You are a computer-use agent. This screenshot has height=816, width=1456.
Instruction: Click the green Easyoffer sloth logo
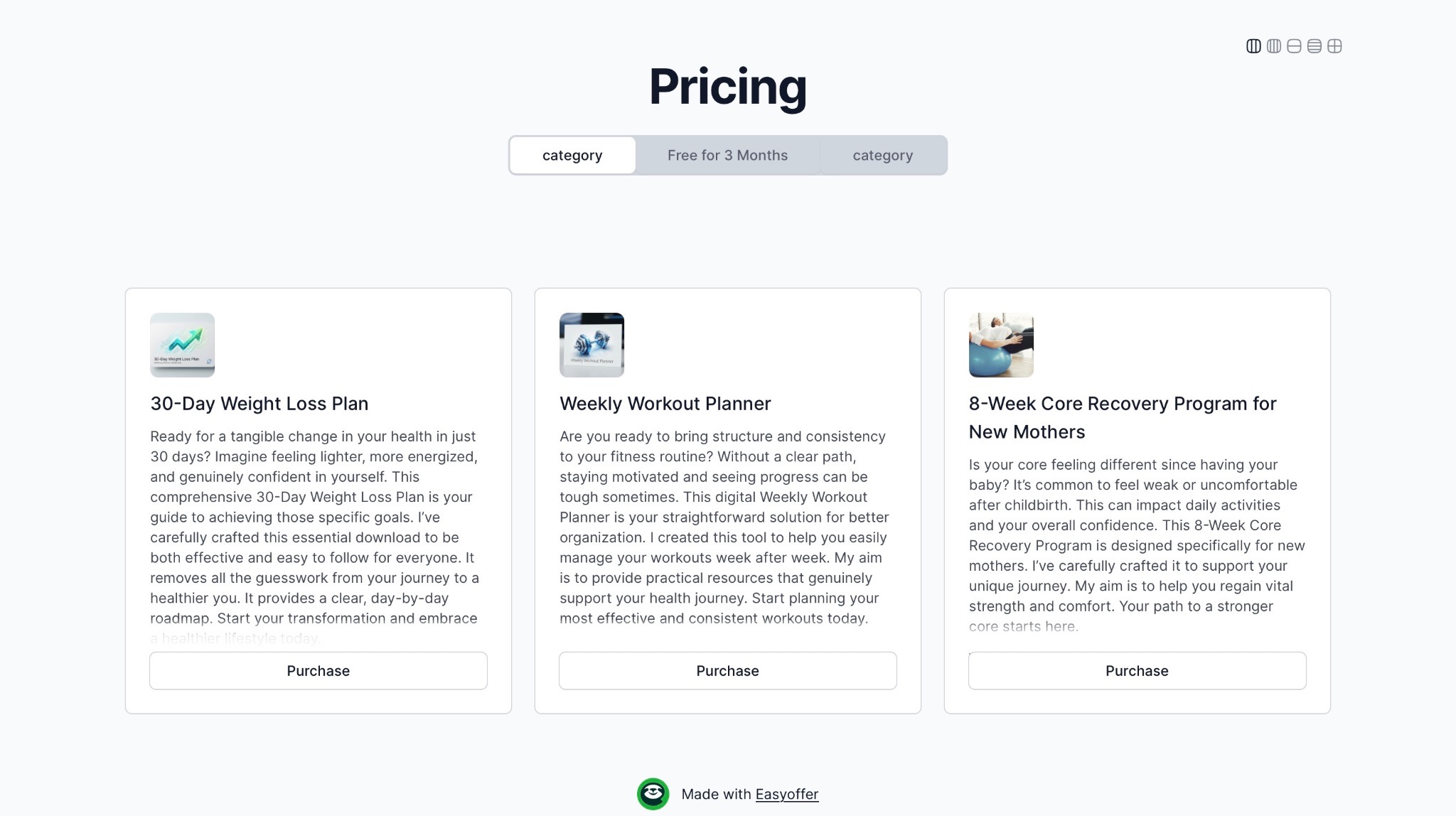tap(653, 794)
